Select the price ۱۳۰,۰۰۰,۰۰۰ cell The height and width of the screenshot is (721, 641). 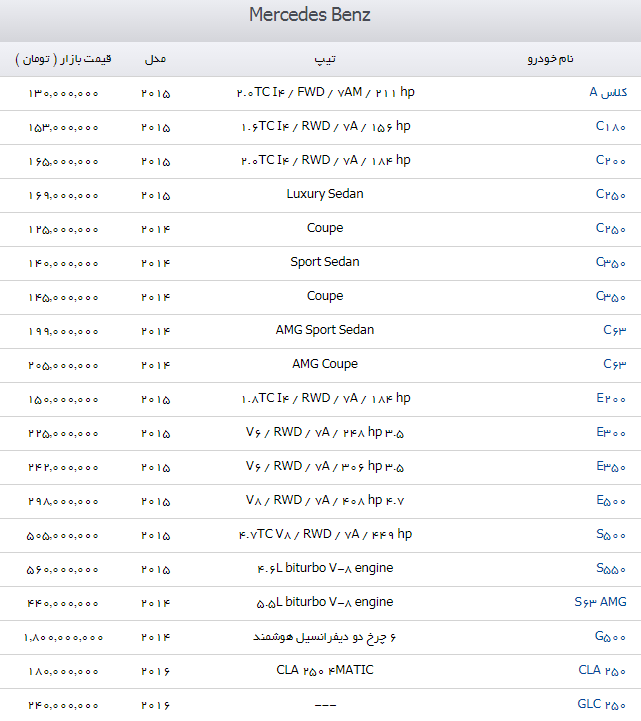(x=63, y=93)
